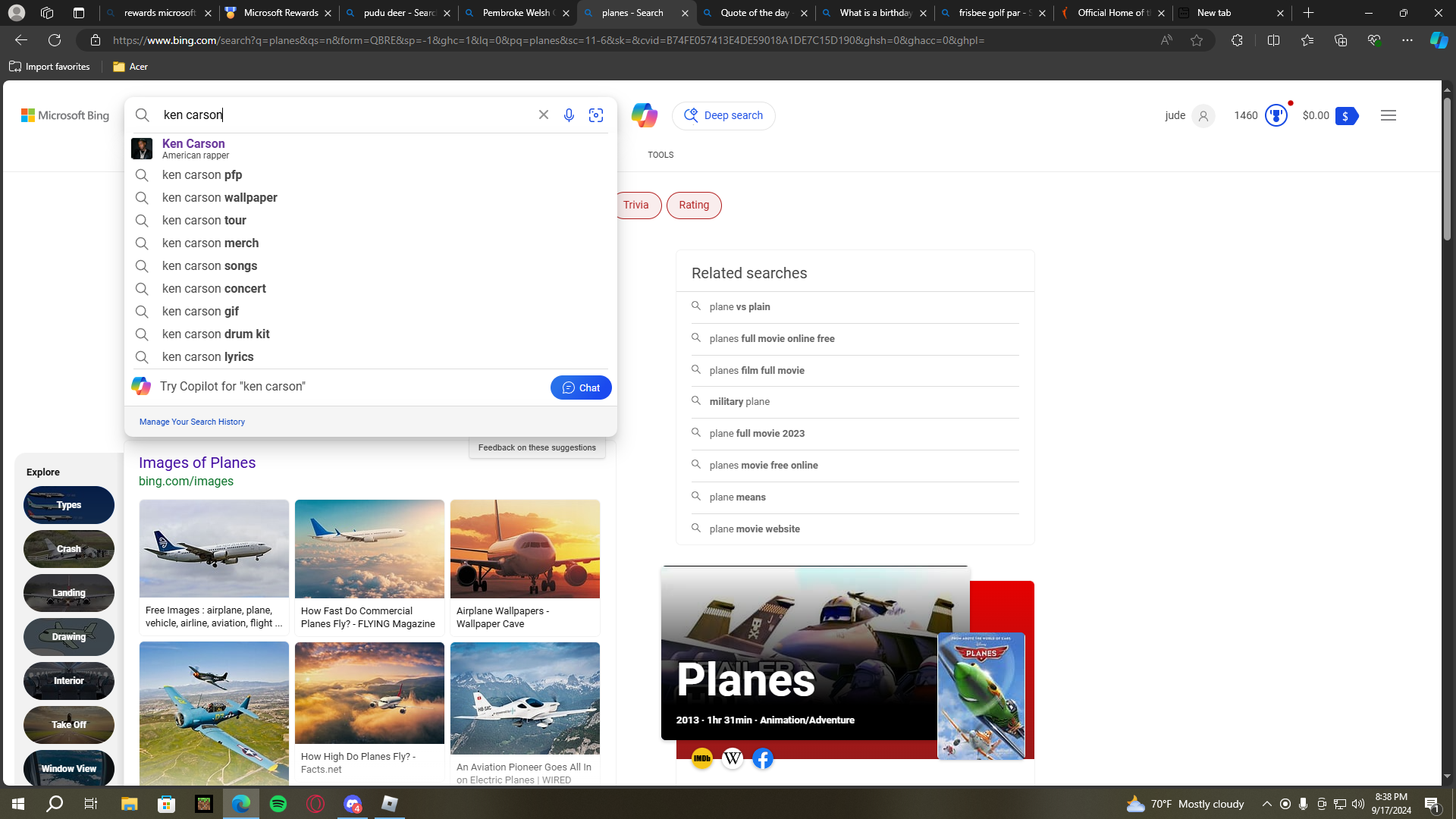Viewport: 1456px width, 819px height.
Task: Open Copilot icon next to search bar
Action: click(644, 115)
